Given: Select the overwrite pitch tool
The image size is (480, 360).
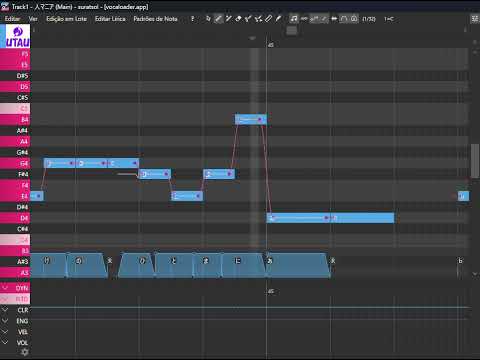Looking at the screenshot, I should (258, 19).
